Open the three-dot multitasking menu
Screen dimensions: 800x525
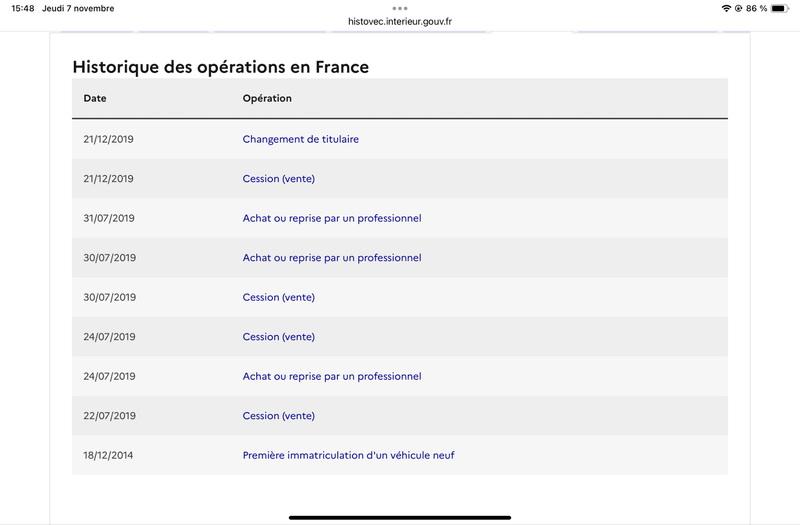[400, 8]
